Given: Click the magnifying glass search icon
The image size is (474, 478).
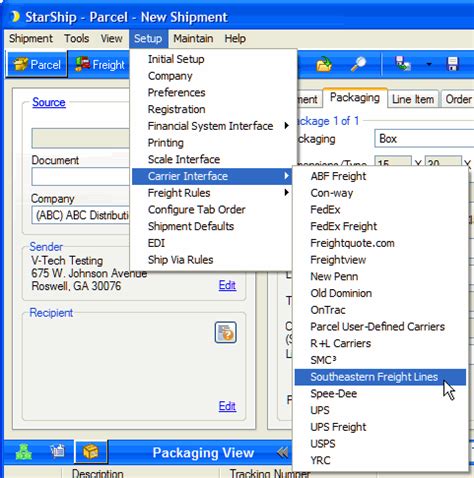Looking at the screenshot, I should (x=358, y=64).
